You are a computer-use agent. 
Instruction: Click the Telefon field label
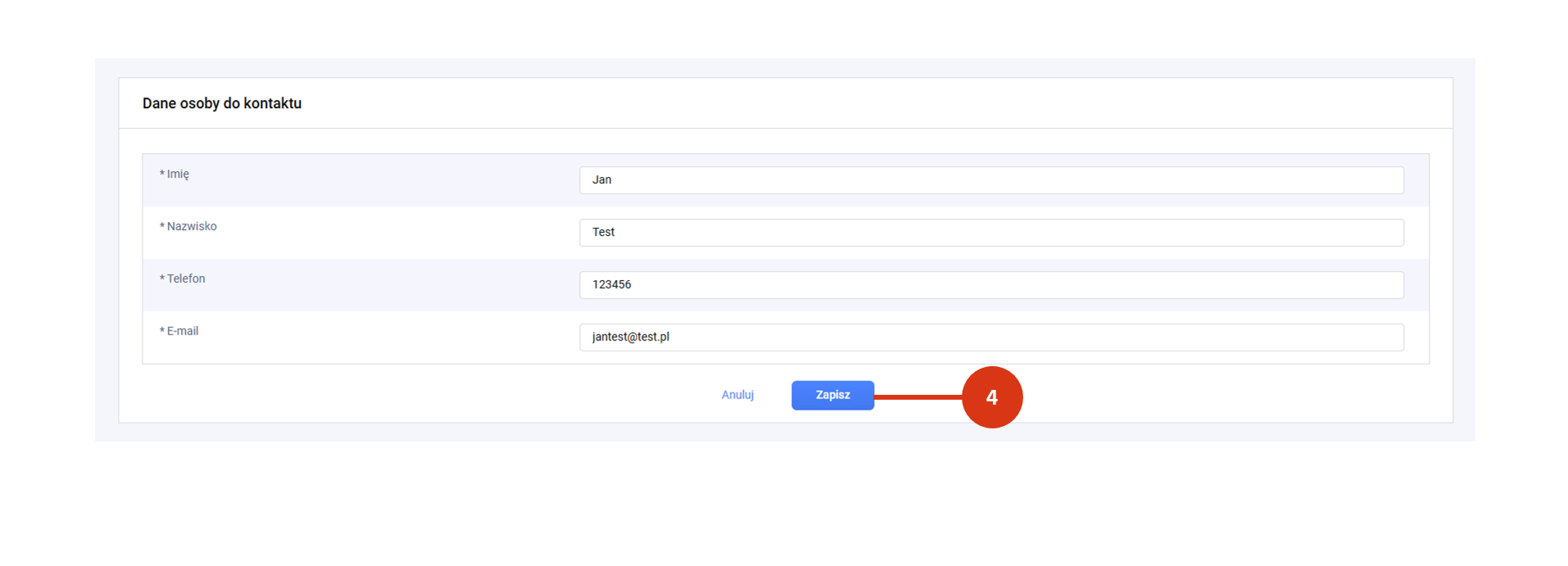click(186, 278)
